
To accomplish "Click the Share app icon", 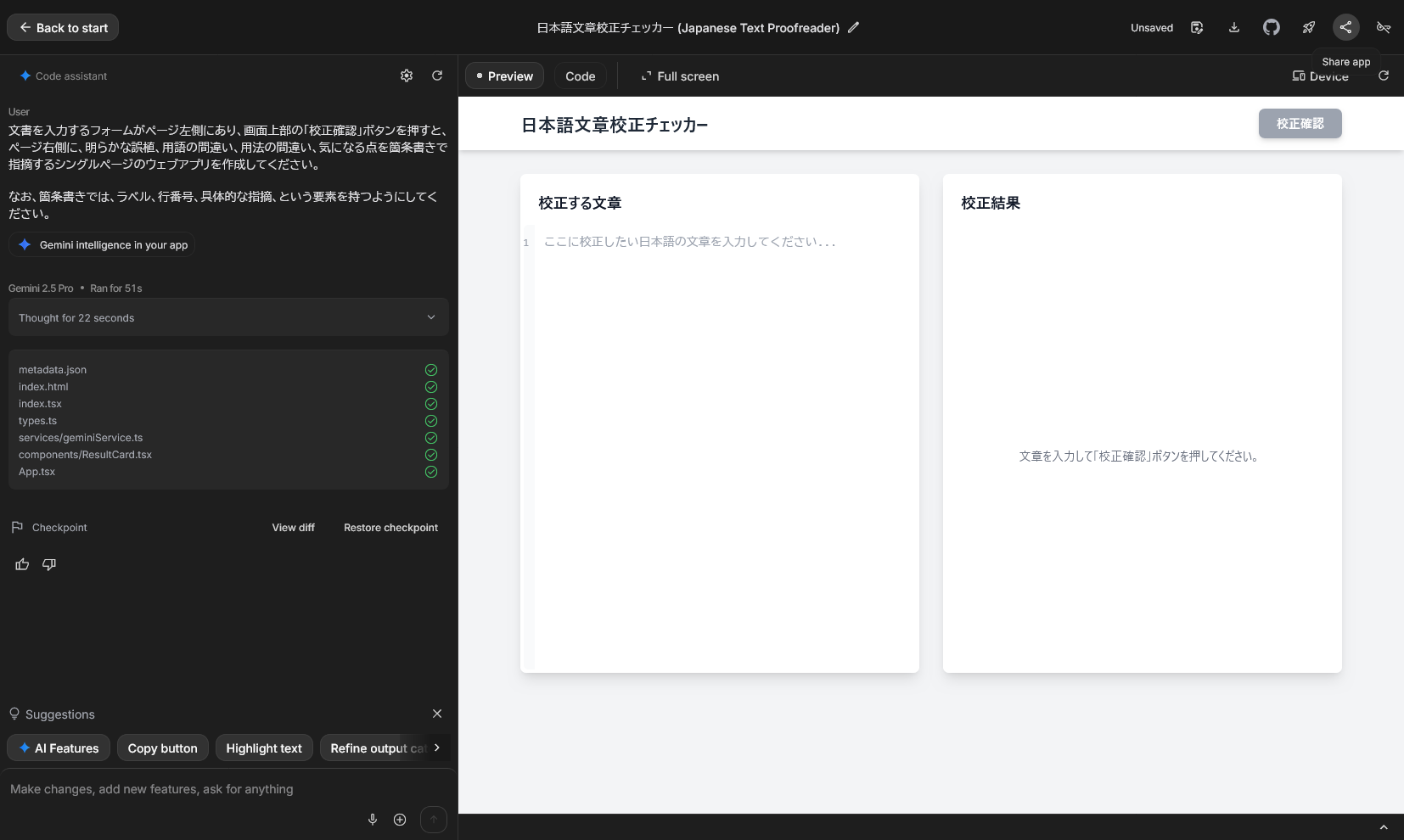I will click(x=1345, y=27).
